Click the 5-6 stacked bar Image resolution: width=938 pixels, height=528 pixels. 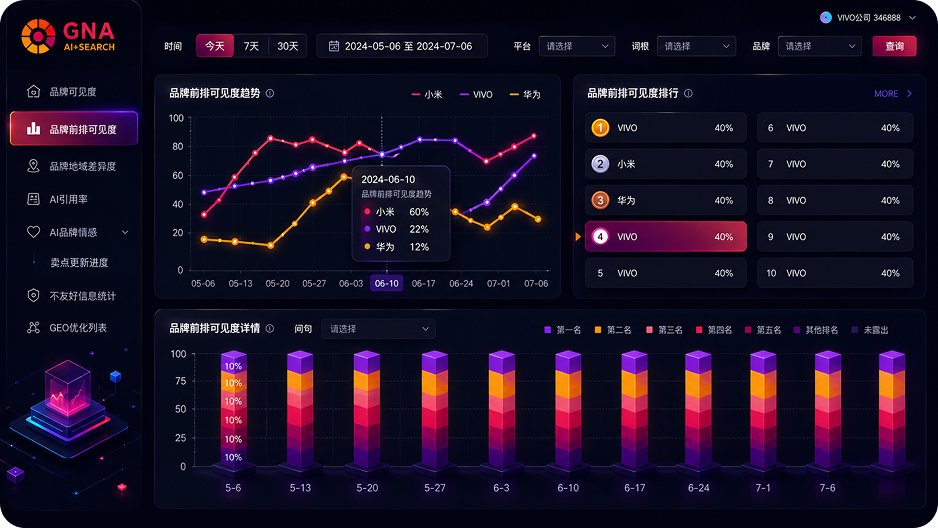pyautogui.click(x=233, y=410)
